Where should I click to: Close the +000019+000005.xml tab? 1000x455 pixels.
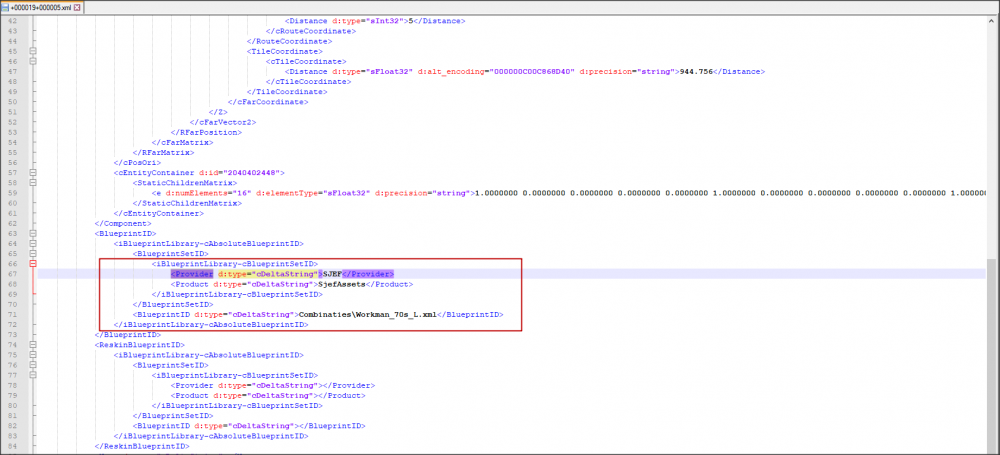[x=78, y=7]
